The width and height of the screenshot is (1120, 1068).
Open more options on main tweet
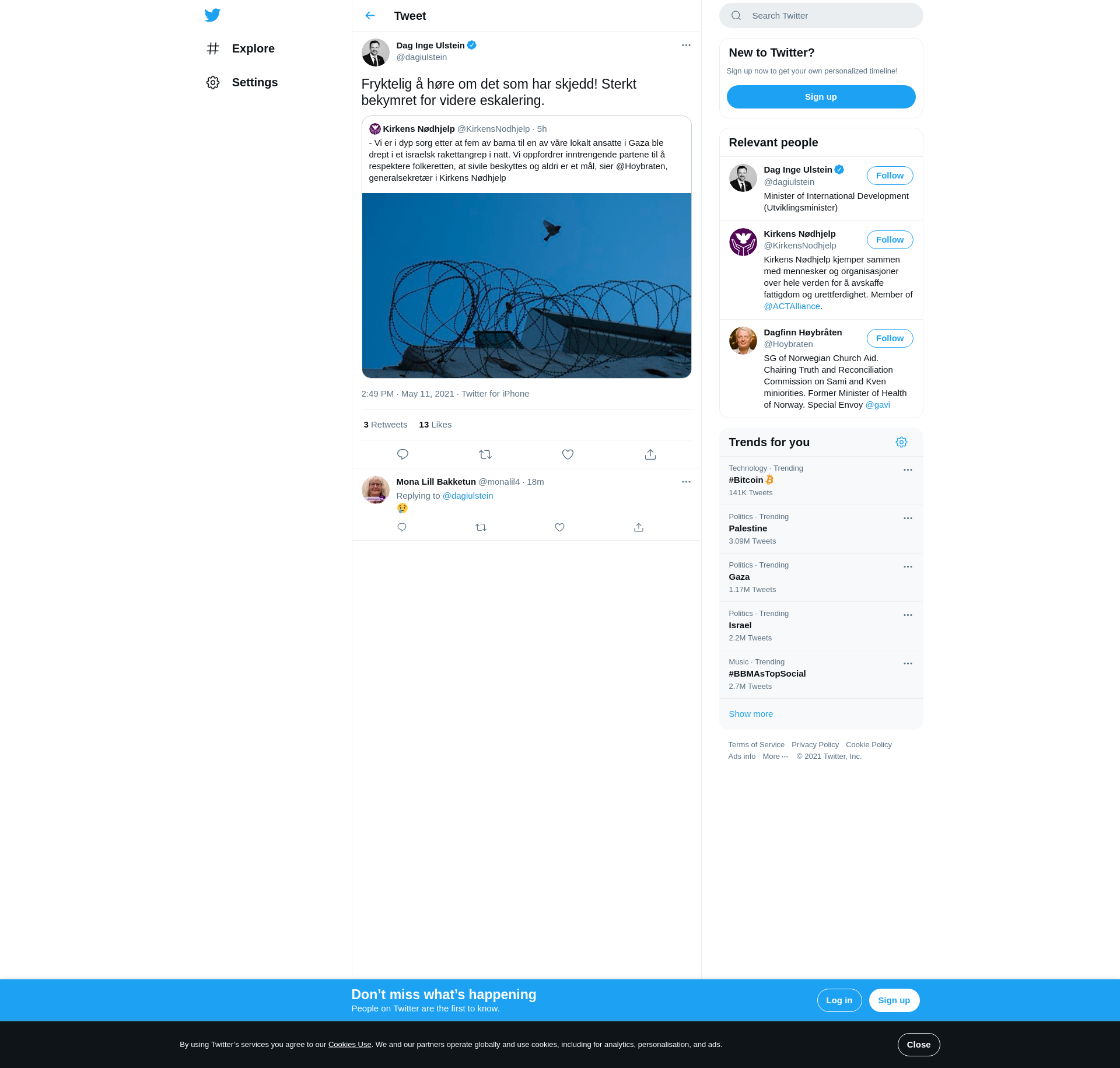(686, 45)
